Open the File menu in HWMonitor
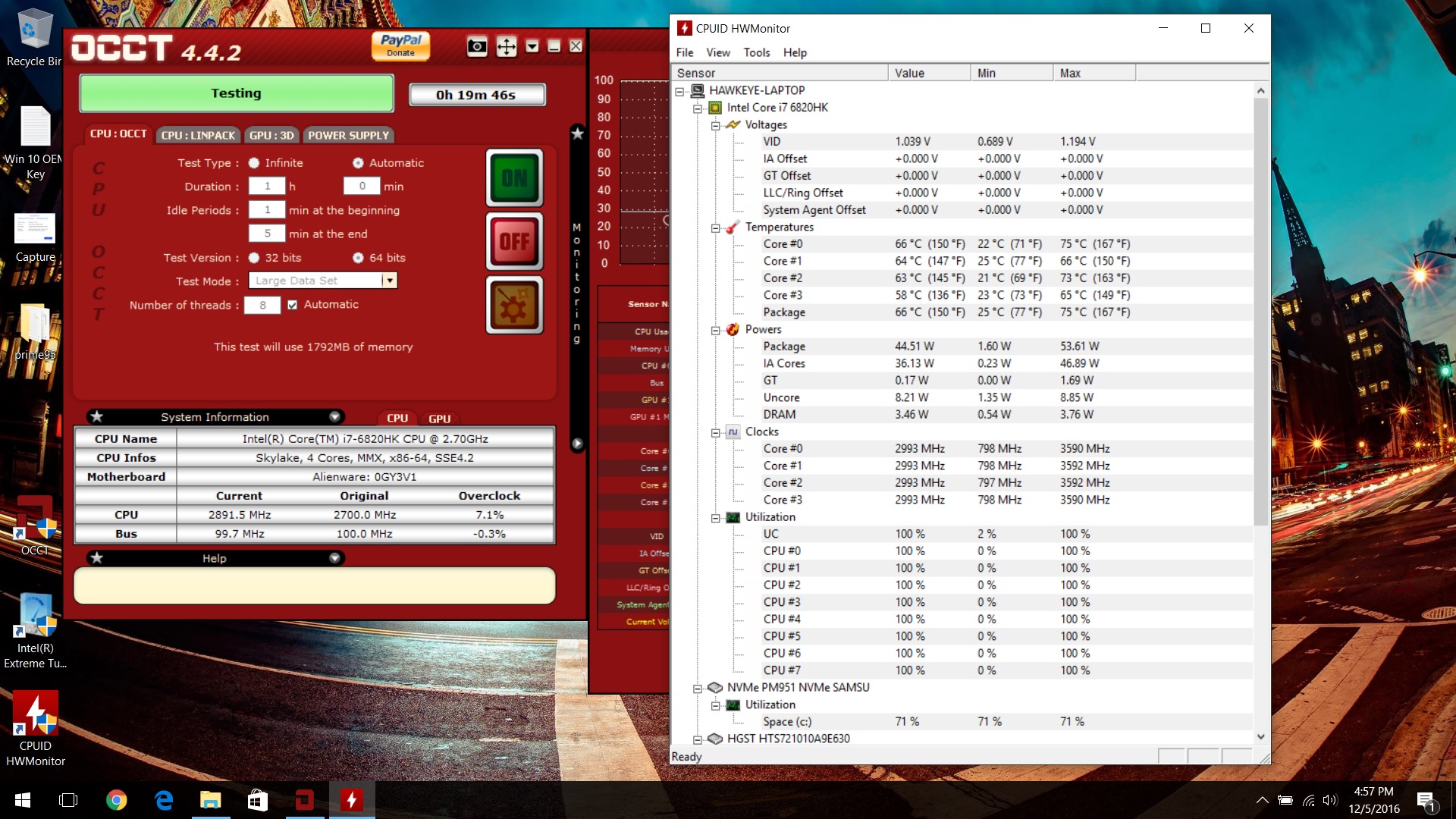Image resolution: width=1456 pixels, height=819 pixels. [685, 52]
